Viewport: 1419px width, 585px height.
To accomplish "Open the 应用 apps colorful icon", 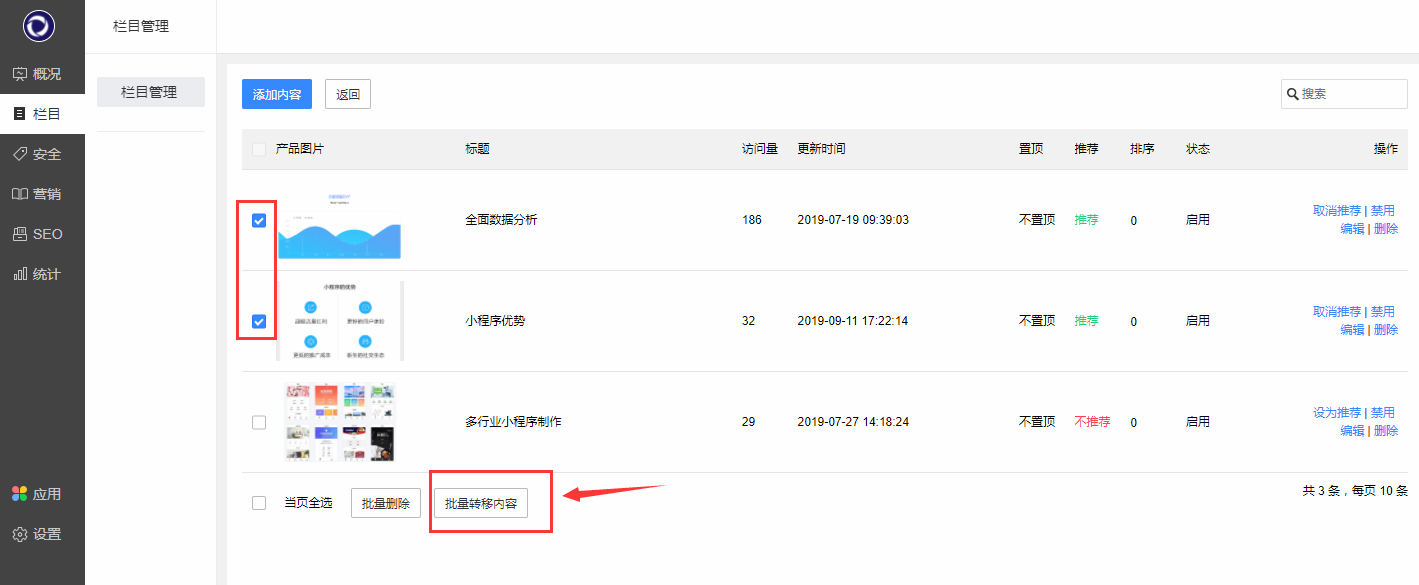I will coord(20,494).
